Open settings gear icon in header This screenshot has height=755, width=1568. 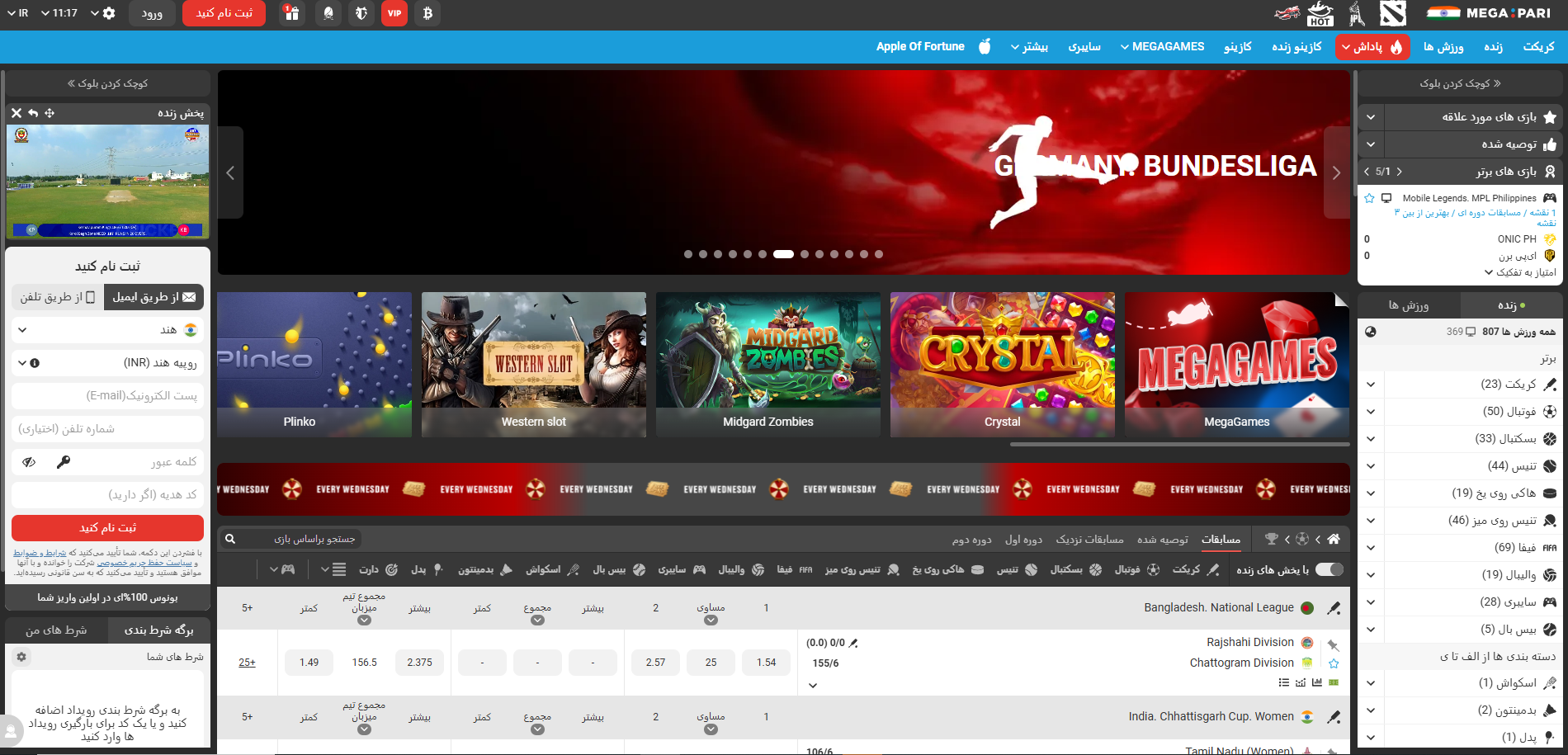pyautogui.click(x=109, y=13)
